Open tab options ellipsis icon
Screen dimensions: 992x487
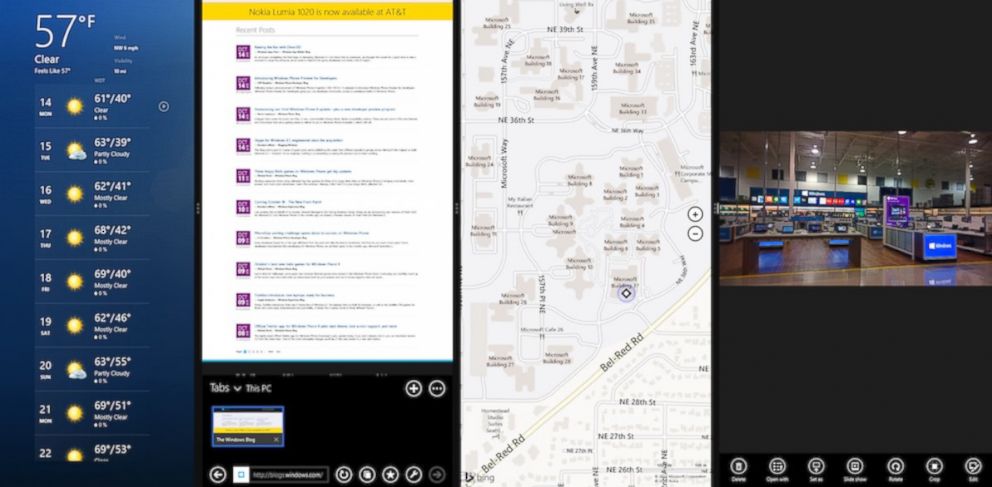point(437,388)
